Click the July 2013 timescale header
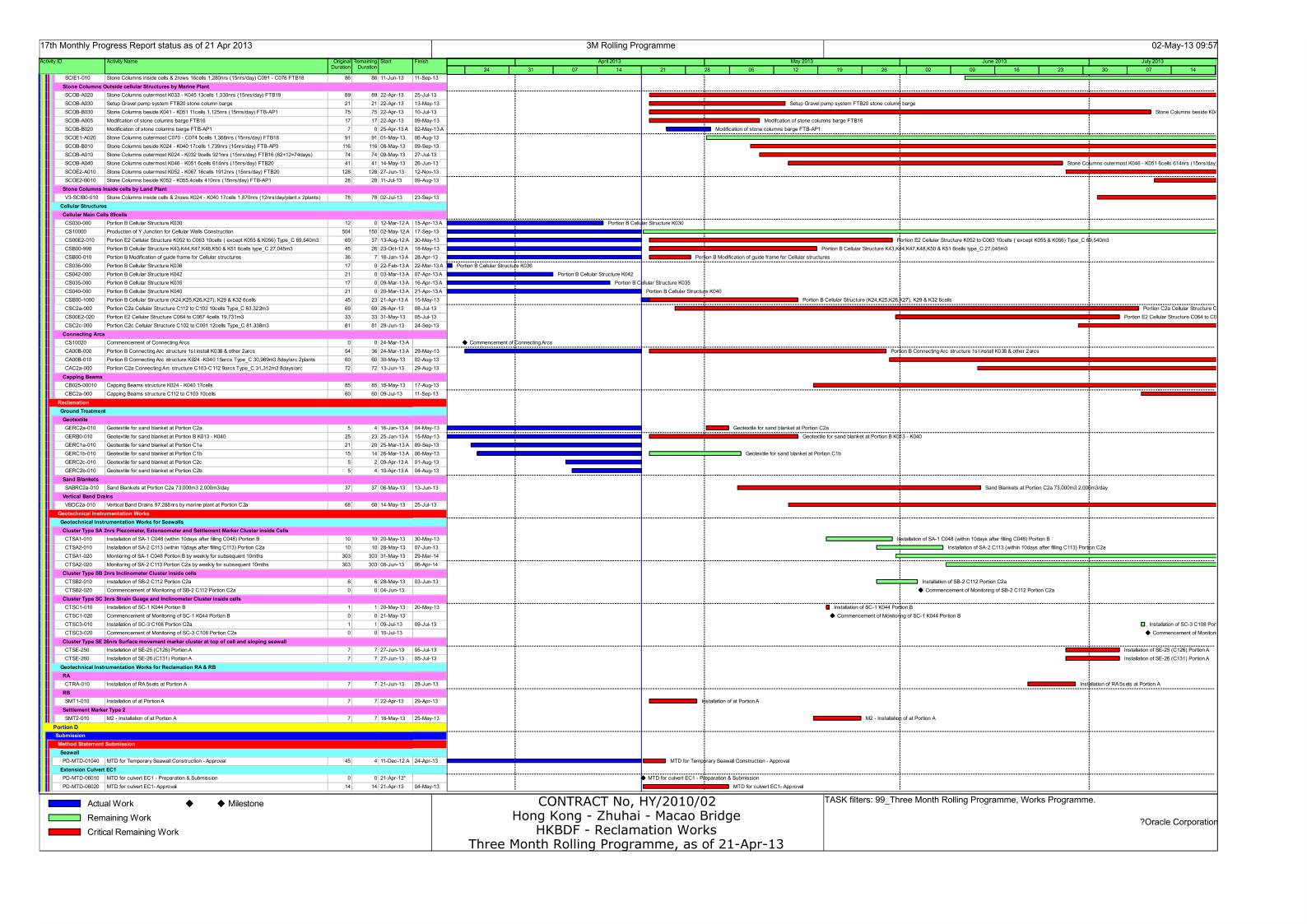This screenshot has height=924, width=1307. (1152, 62)
